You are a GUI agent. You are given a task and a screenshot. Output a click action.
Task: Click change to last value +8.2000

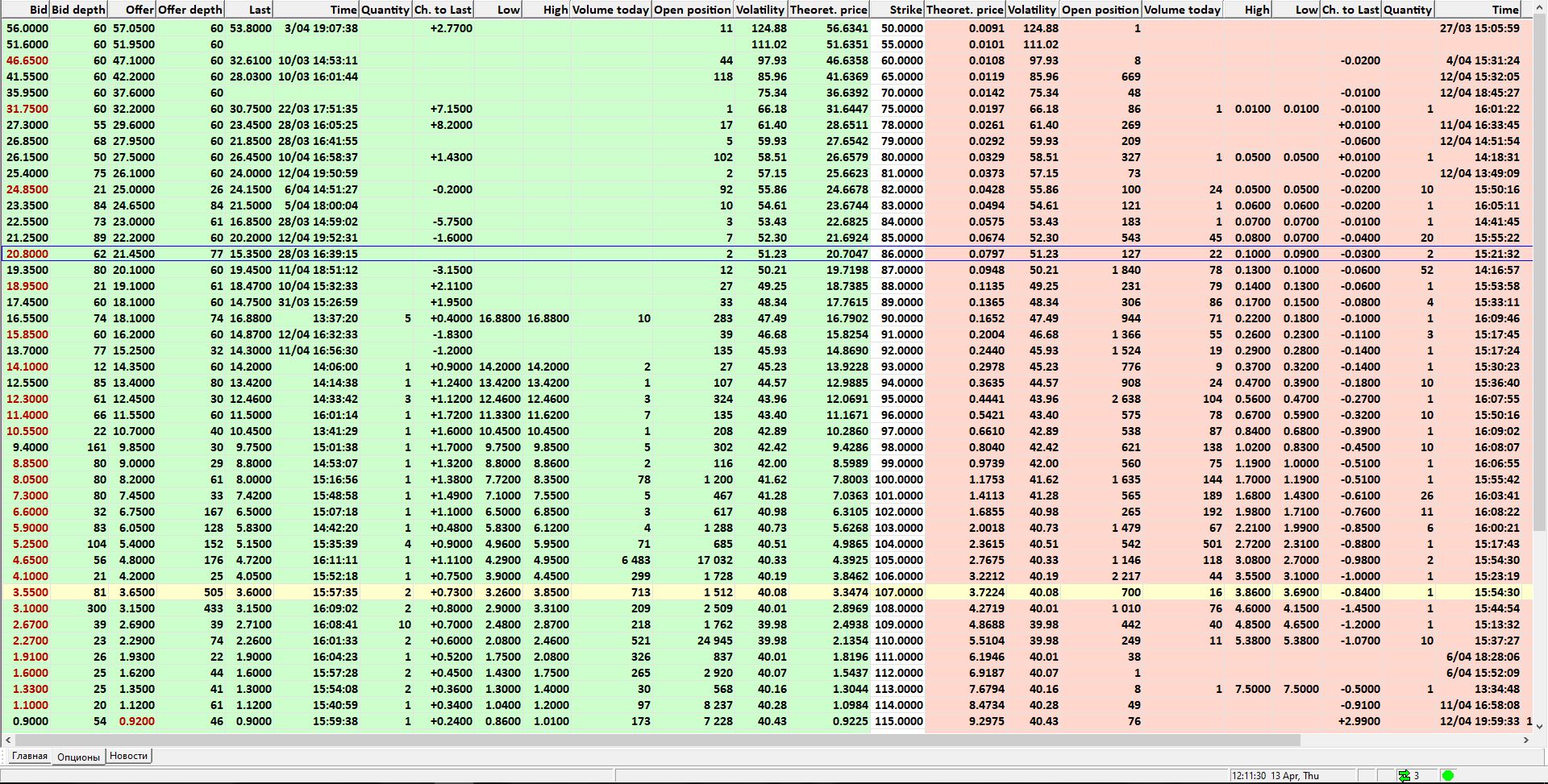[x=451, y=125]
